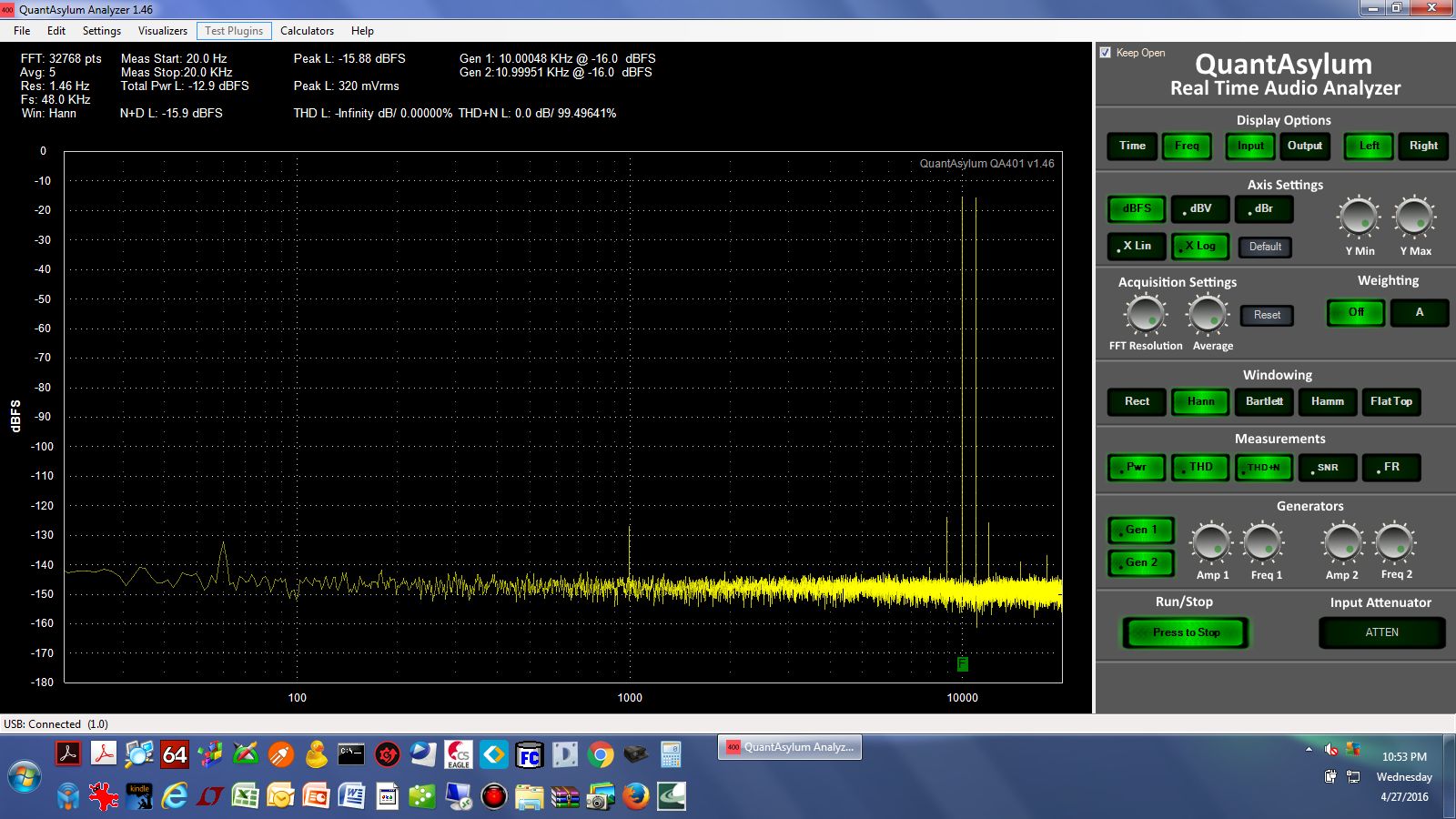Switch display to Time domain
This screenshot has width=1456, height=819.
pyautogui.click(x=1132, y=146)
